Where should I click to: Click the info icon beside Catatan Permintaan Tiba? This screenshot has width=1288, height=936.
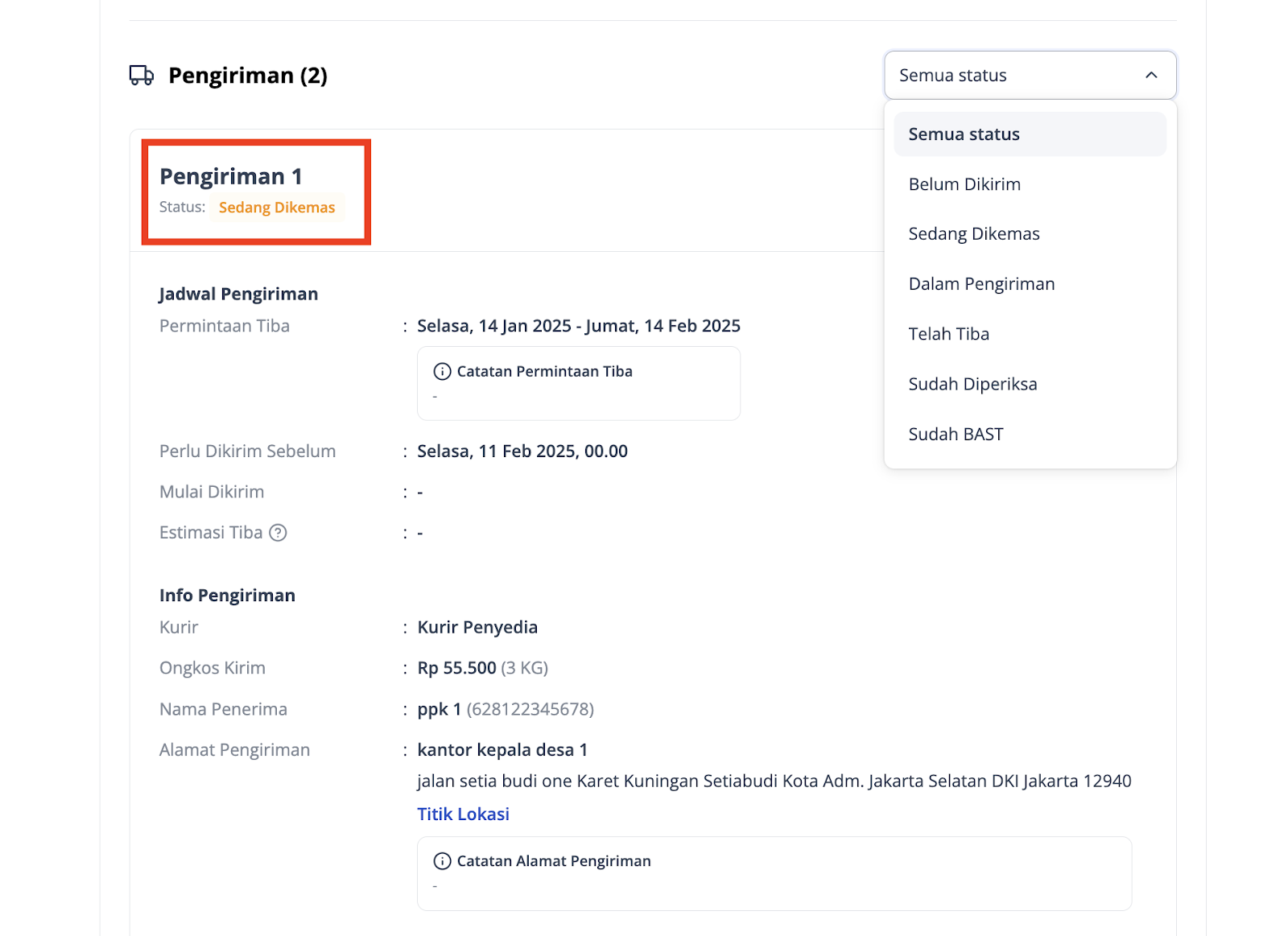[x=442, y=372]
